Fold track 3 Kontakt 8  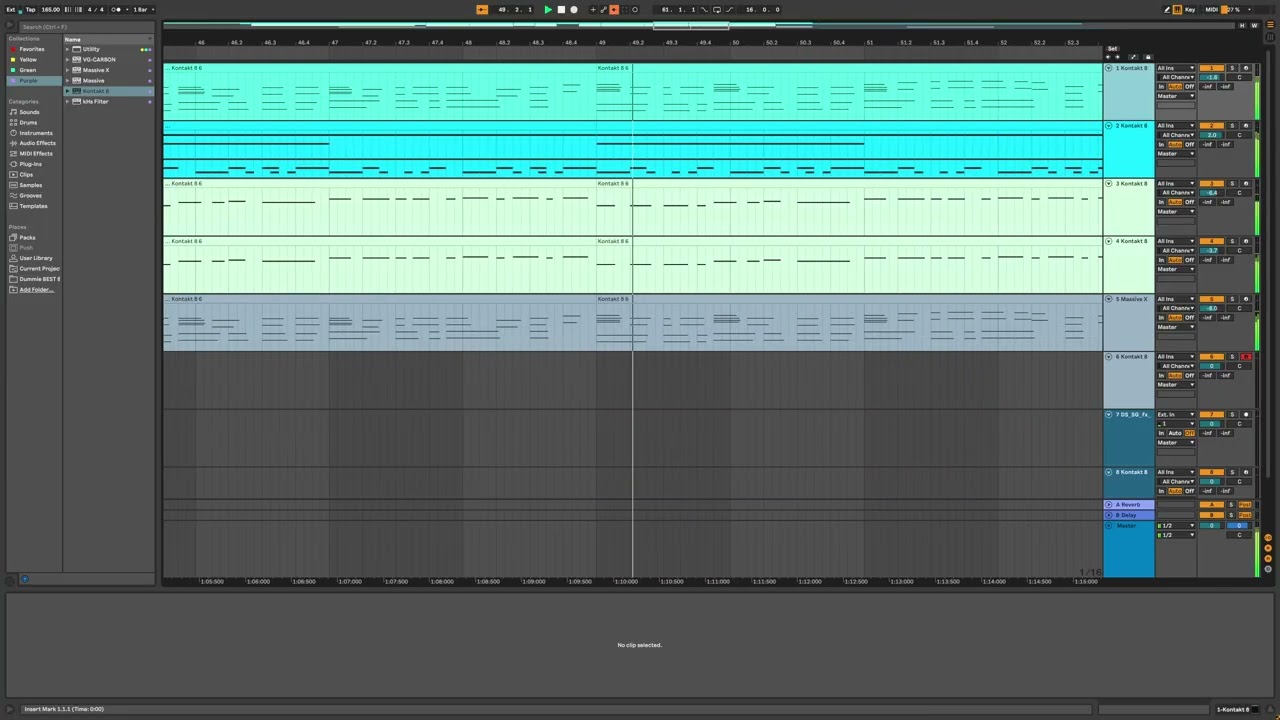[1108, 184]
